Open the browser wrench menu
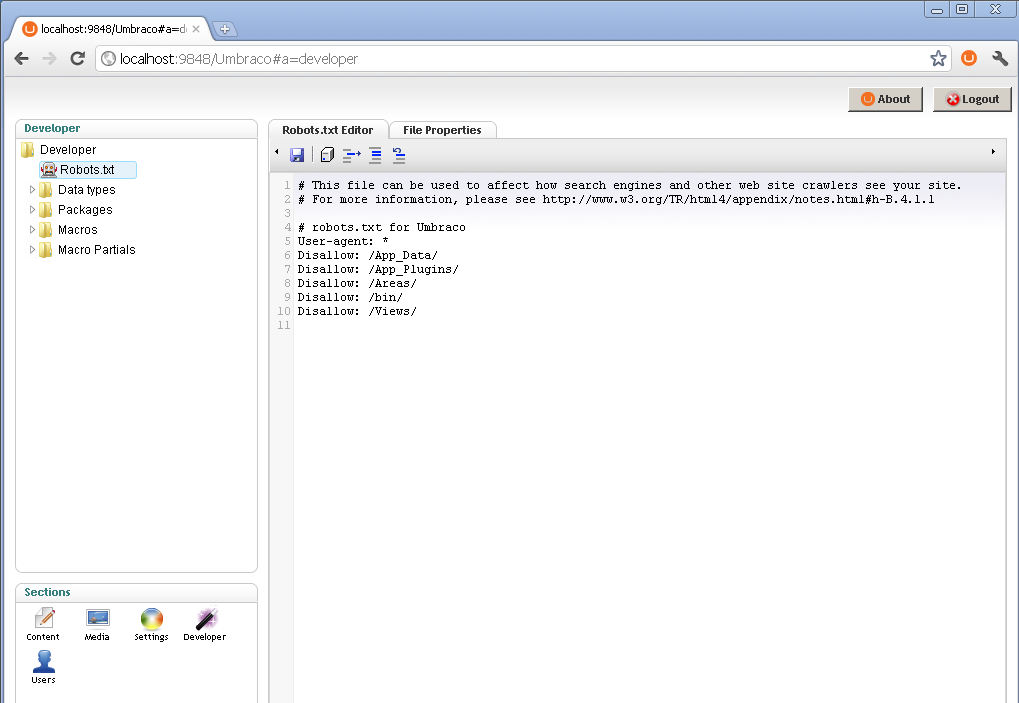The height and width of the screenshot is (703, 1019). 1000,58
